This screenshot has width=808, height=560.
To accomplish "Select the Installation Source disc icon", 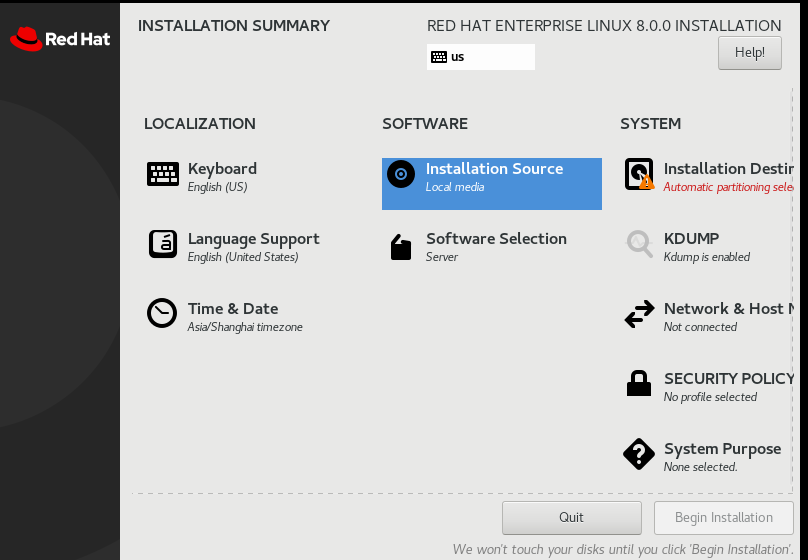I will pyautogui.click(x=401, y=174).
